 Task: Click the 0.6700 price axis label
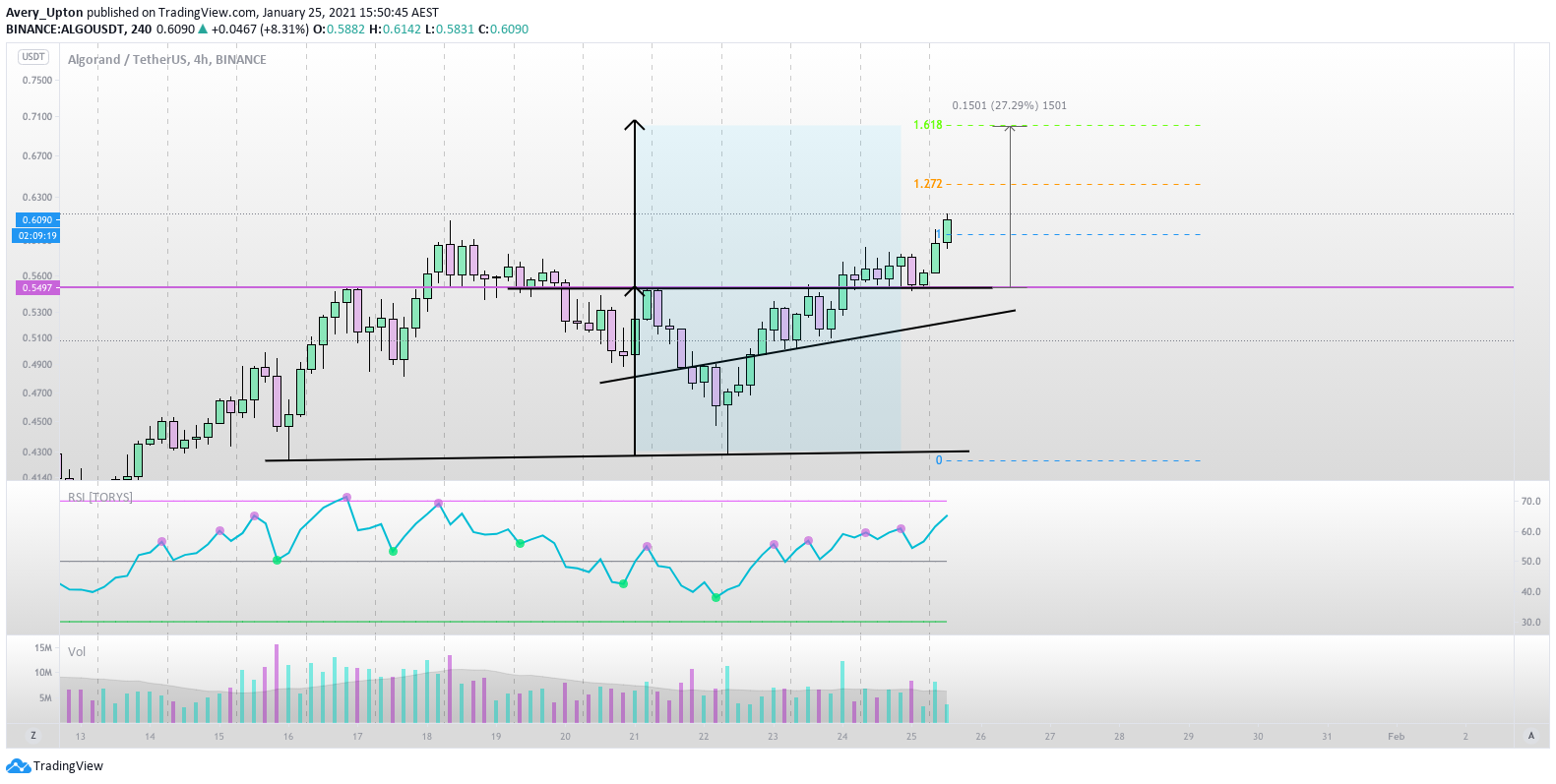[x=37, y=156]
